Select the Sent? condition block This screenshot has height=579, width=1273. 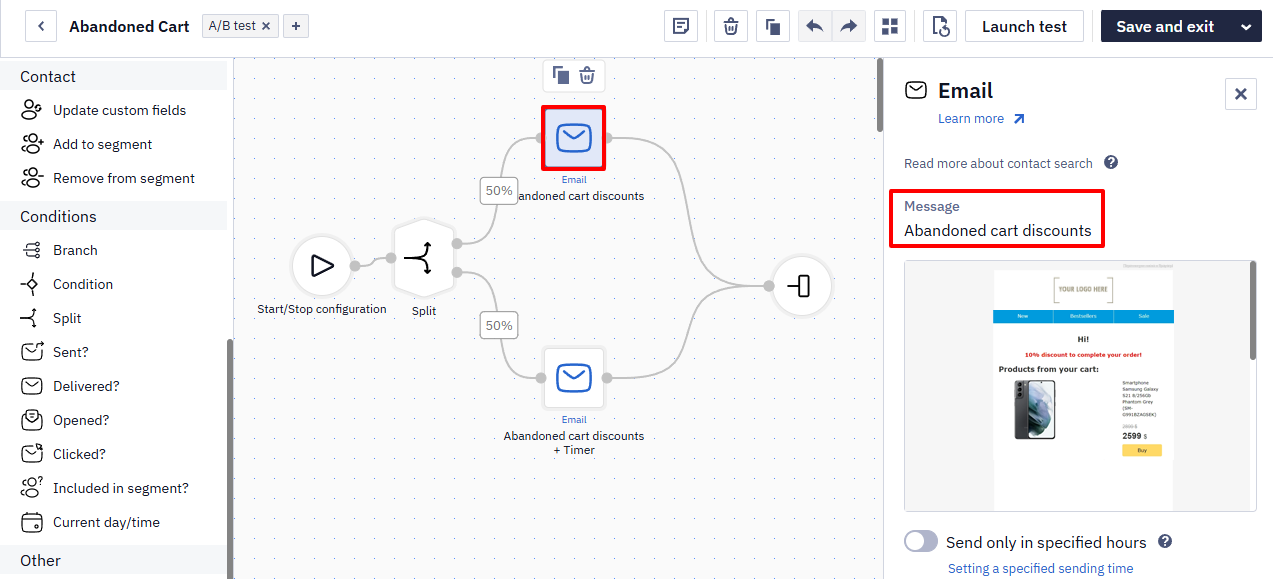(x=70, y=352)
